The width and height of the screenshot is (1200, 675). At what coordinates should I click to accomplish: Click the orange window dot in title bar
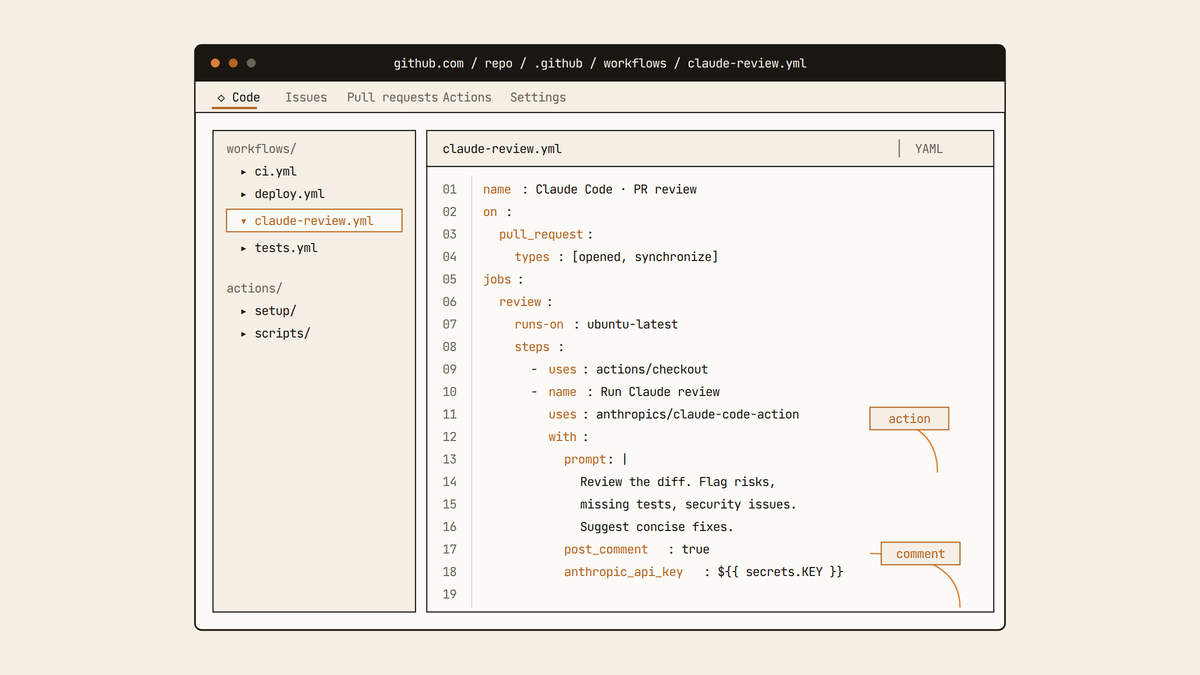pyautogui.click(x=233, y=63)
